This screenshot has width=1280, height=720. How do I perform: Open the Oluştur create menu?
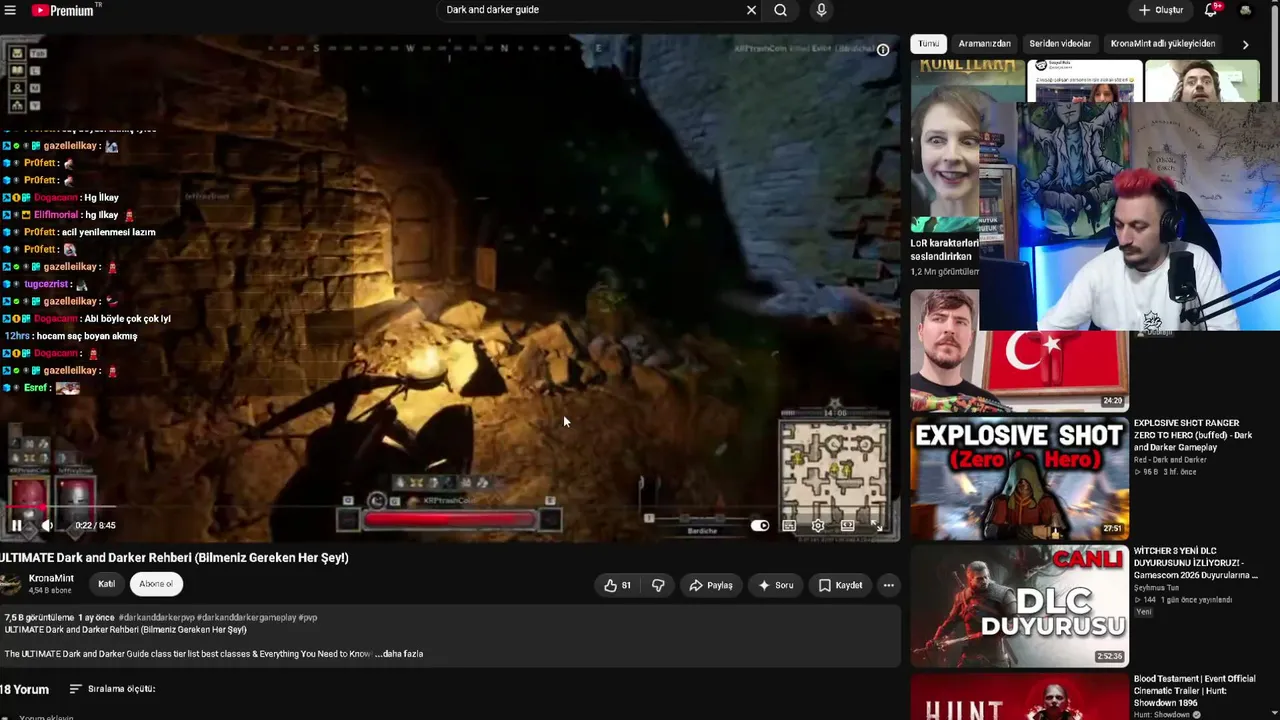1160,10
